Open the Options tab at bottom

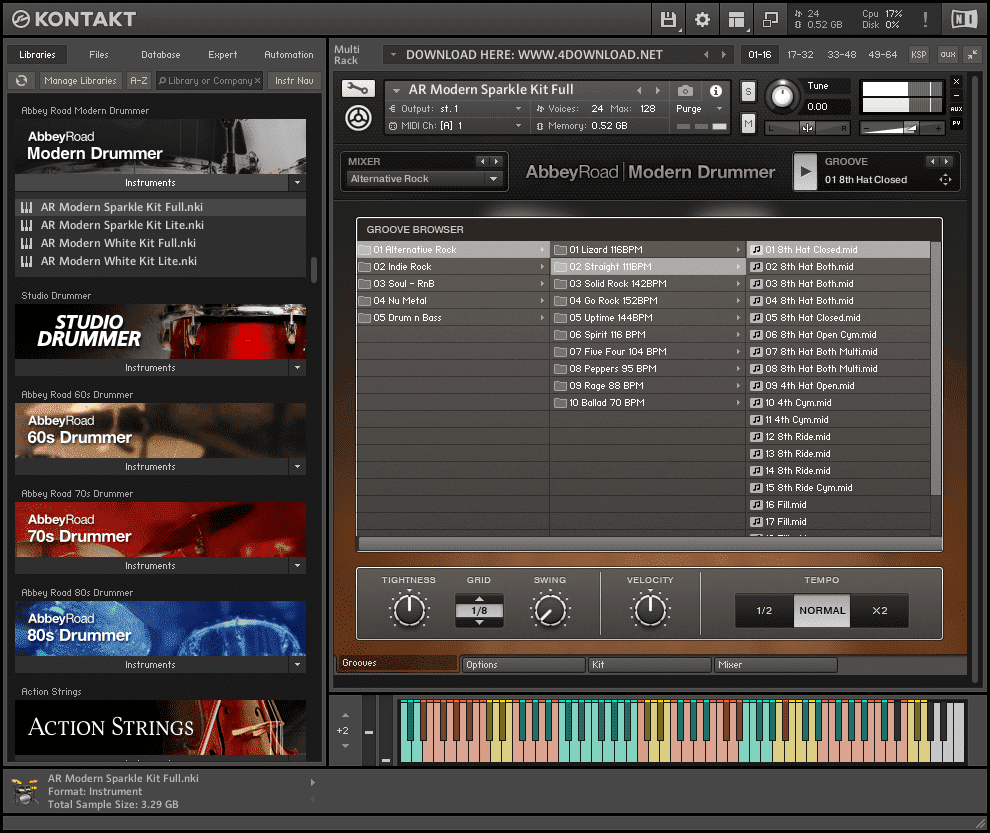click(523, 664)
